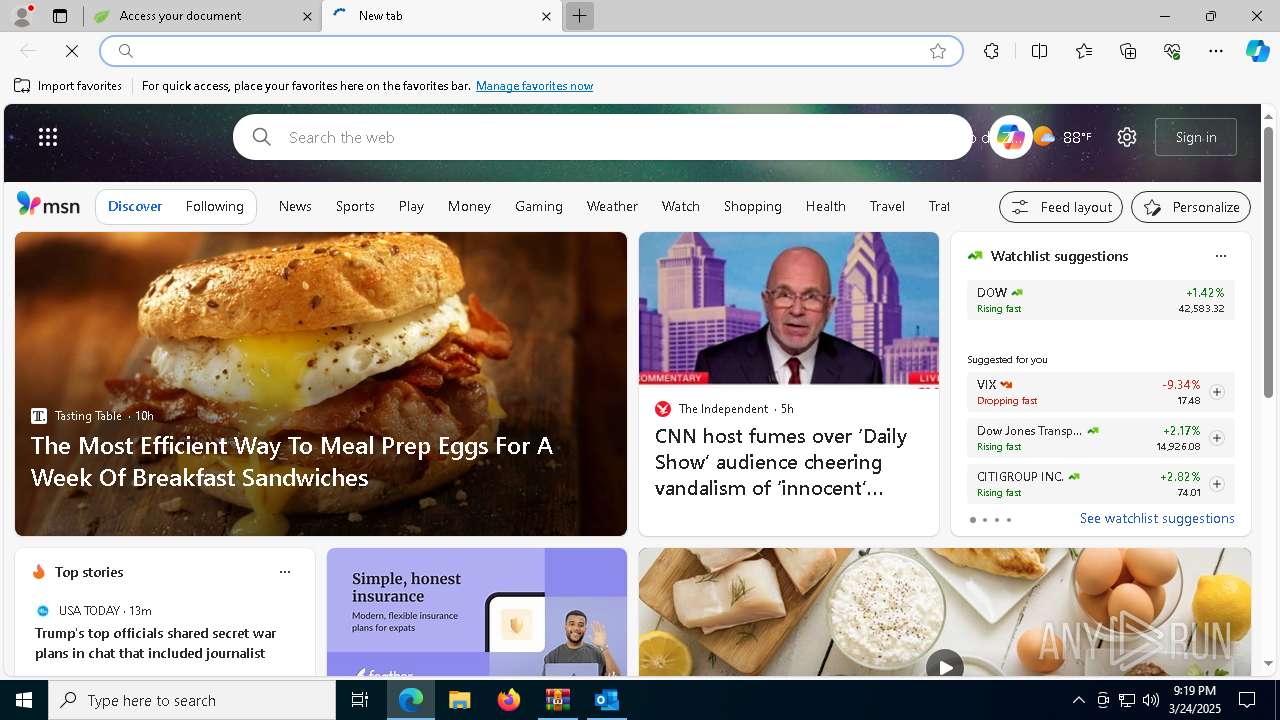Open the Gaming category
Screen dimensions: 1280x720
[539, 206]
